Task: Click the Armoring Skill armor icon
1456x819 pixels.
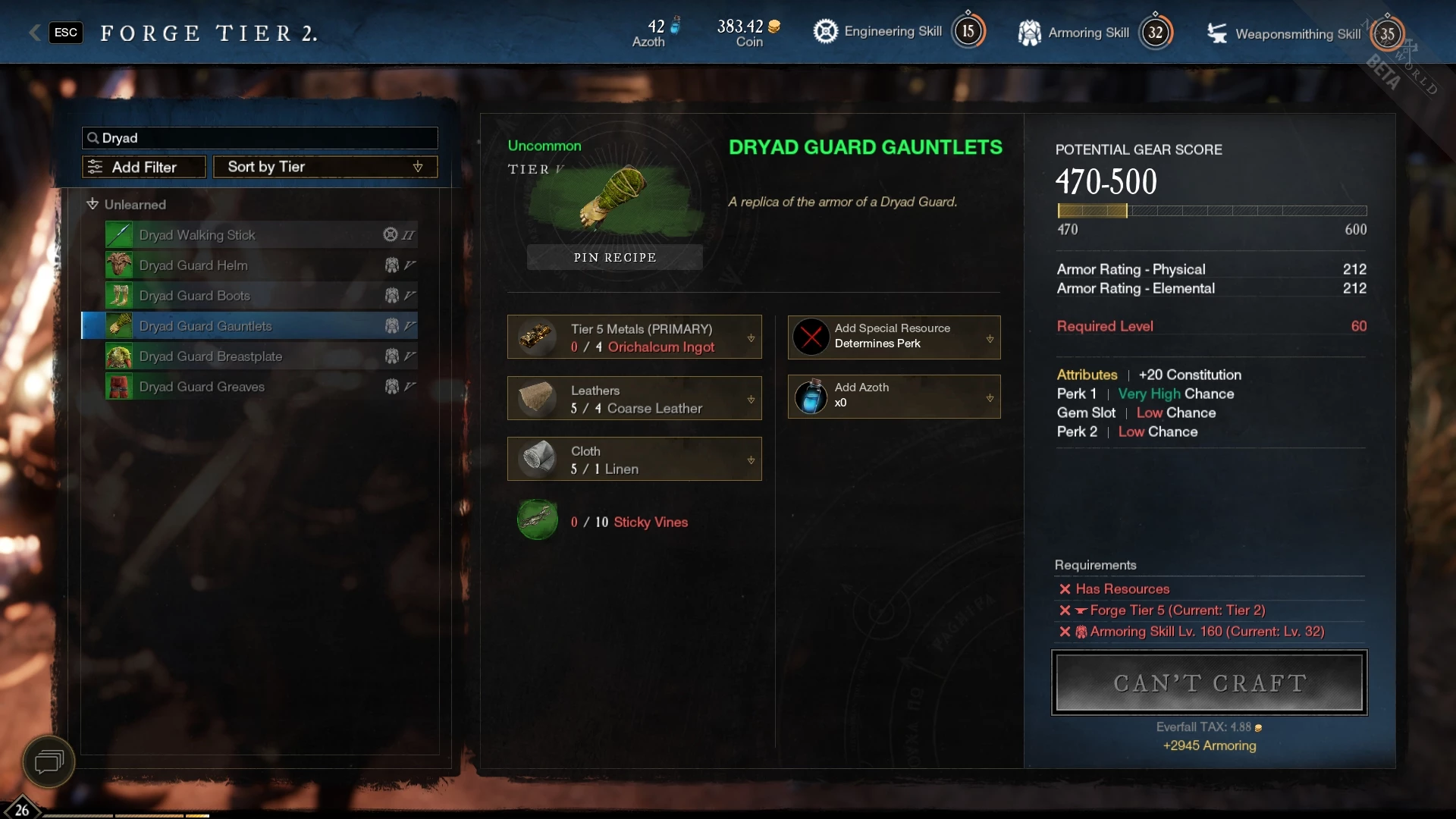Action: pyautogui.click(x=1029, y=33)
